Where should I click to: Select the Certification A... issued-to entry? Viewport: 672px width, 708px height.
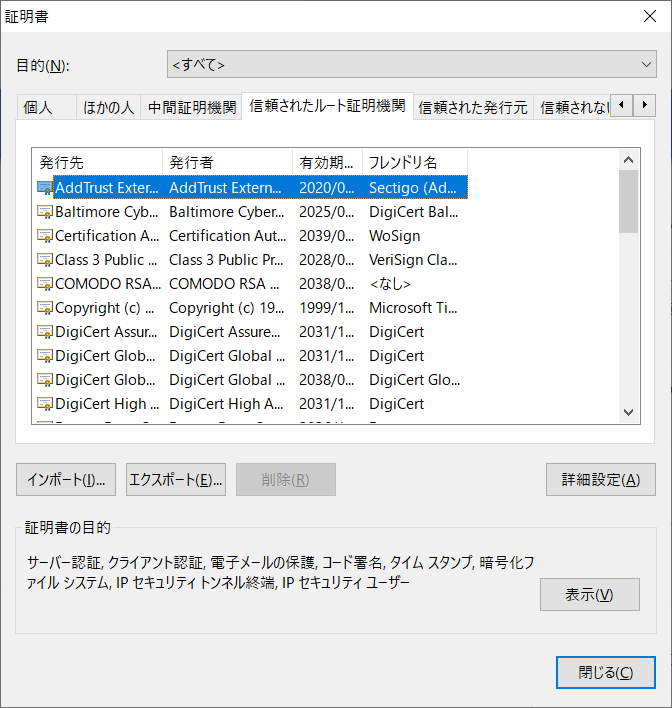[x=107, y=236]
